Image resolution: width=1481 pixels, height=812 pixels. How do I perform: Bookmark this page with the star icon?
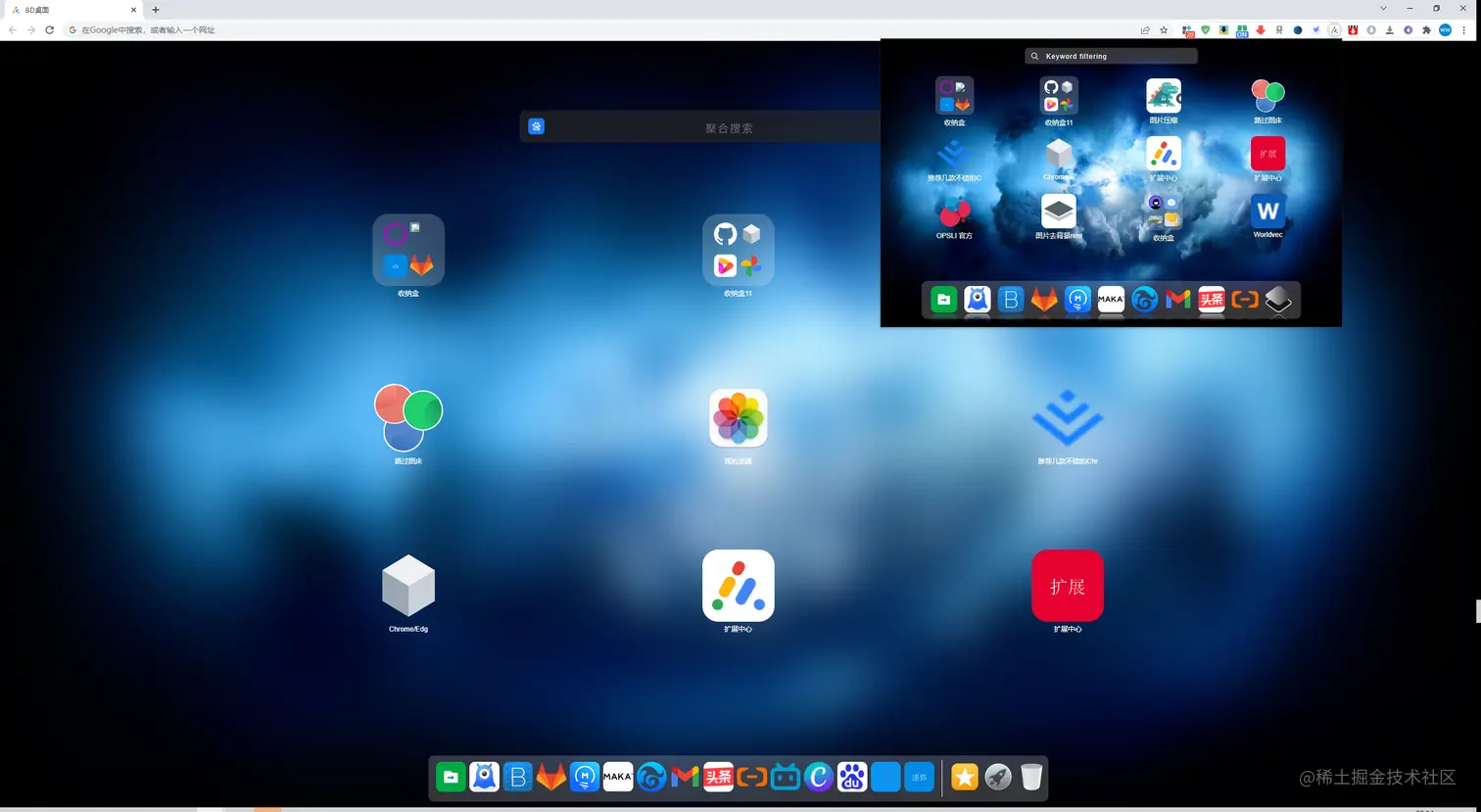1164,30
